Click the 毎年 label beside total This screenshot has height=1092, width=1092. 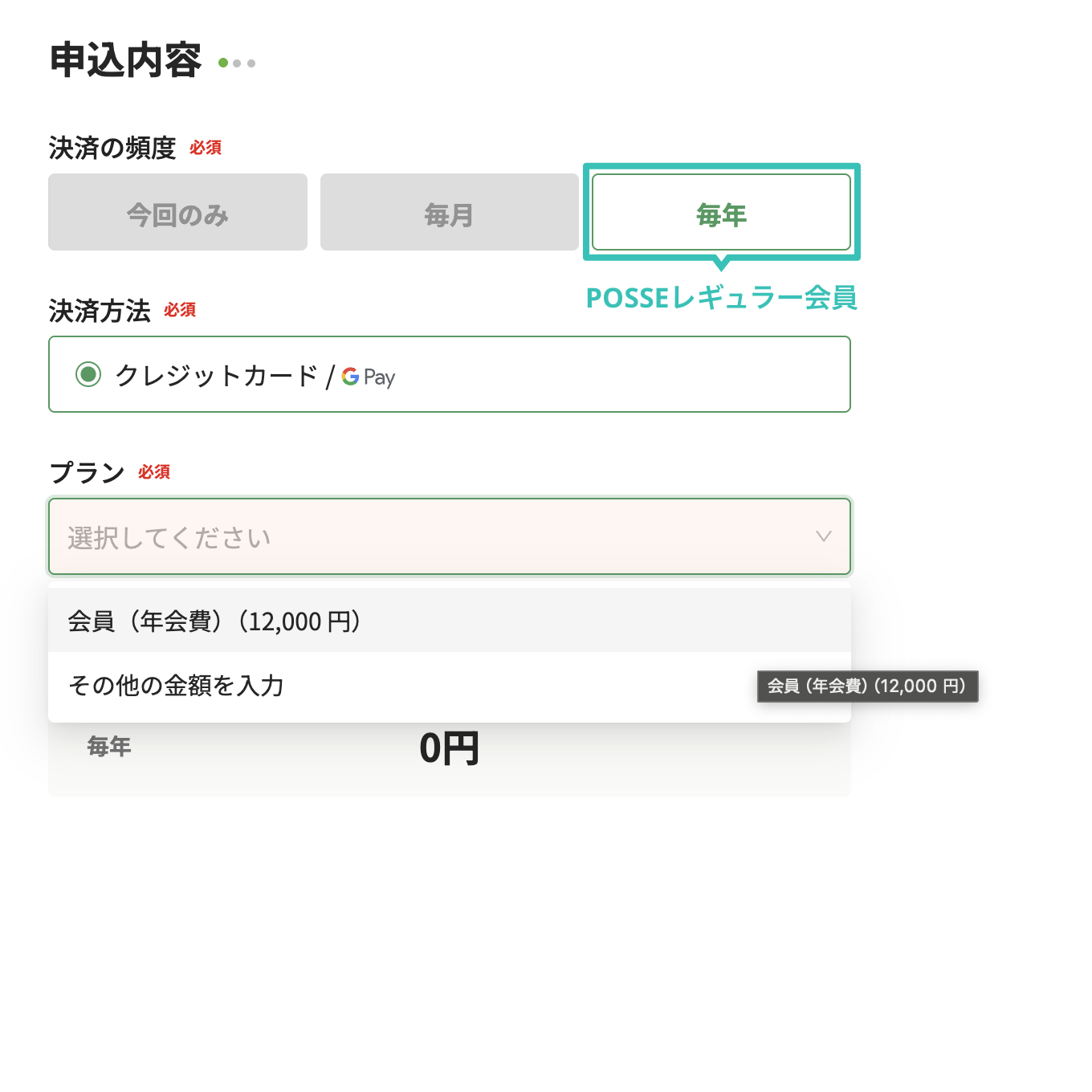[109, 747]
